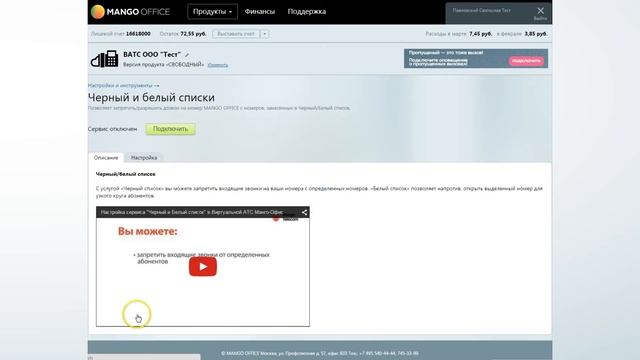Click the MANGO OFFICE logo

point(130,12)
